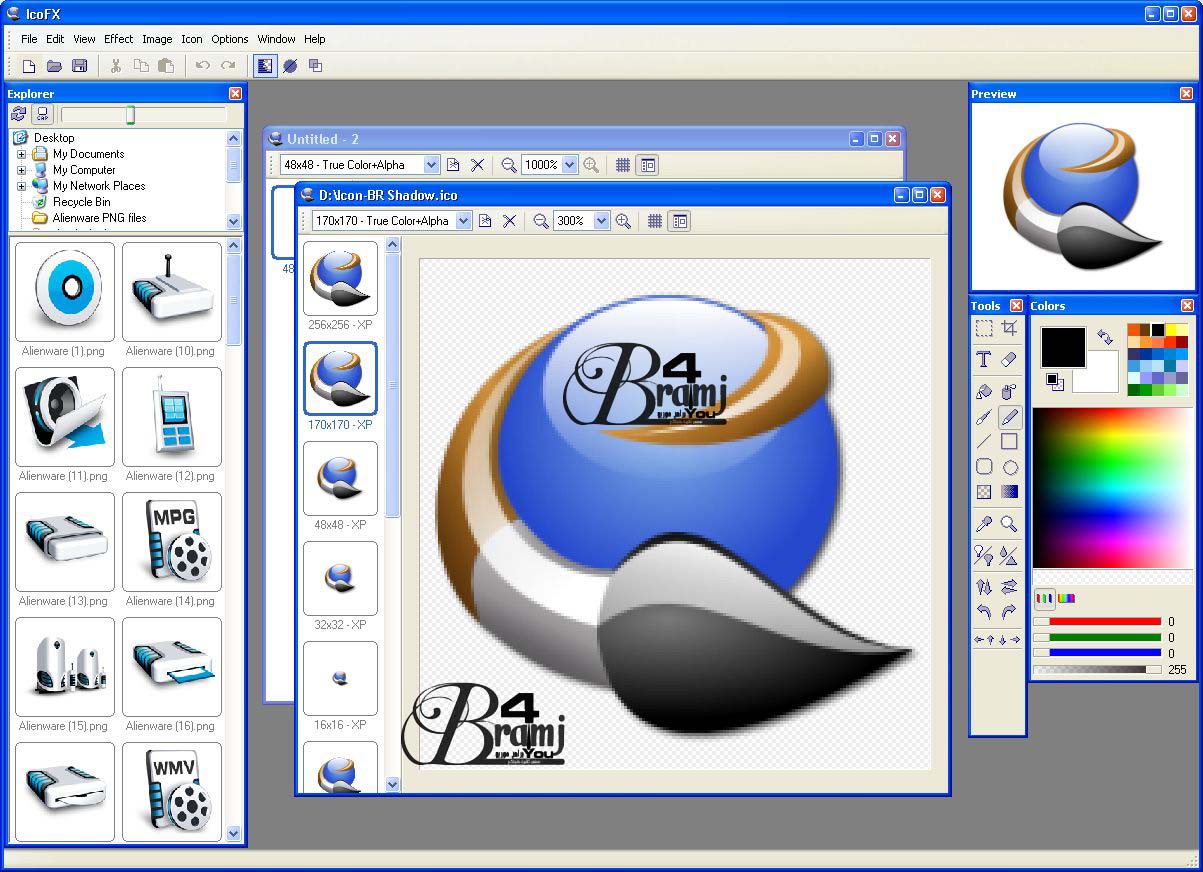
Task: Select the Text tool
Action: pyautogui.click(x=984, y=360)
